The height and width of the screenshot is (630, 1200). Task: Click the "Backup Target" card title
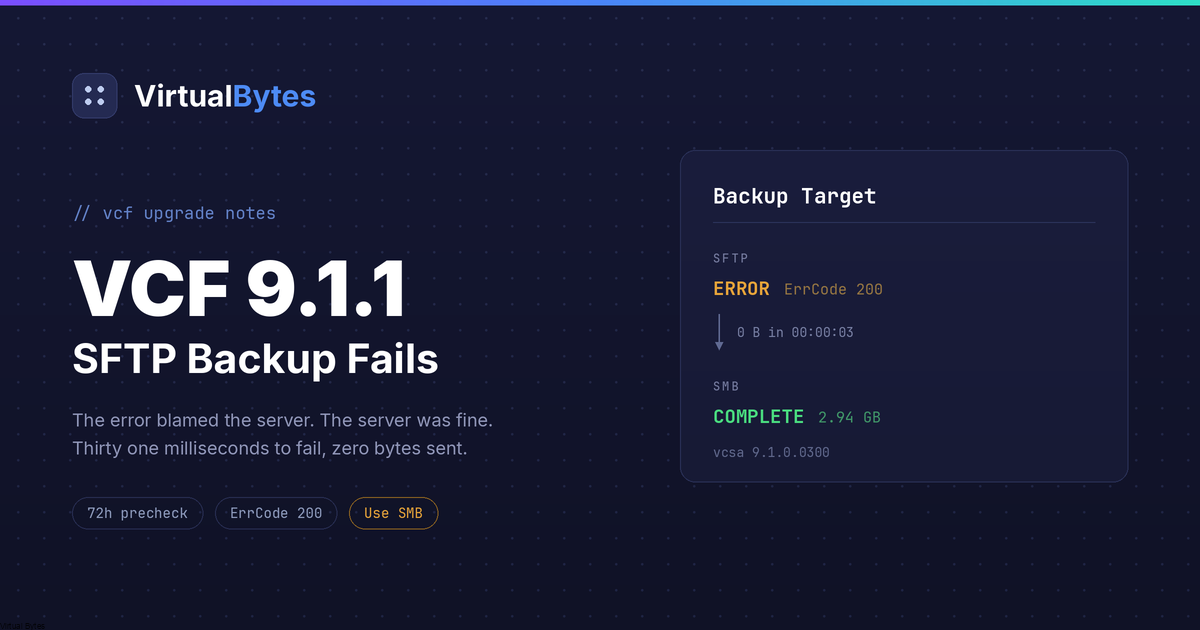click(794, 196)
